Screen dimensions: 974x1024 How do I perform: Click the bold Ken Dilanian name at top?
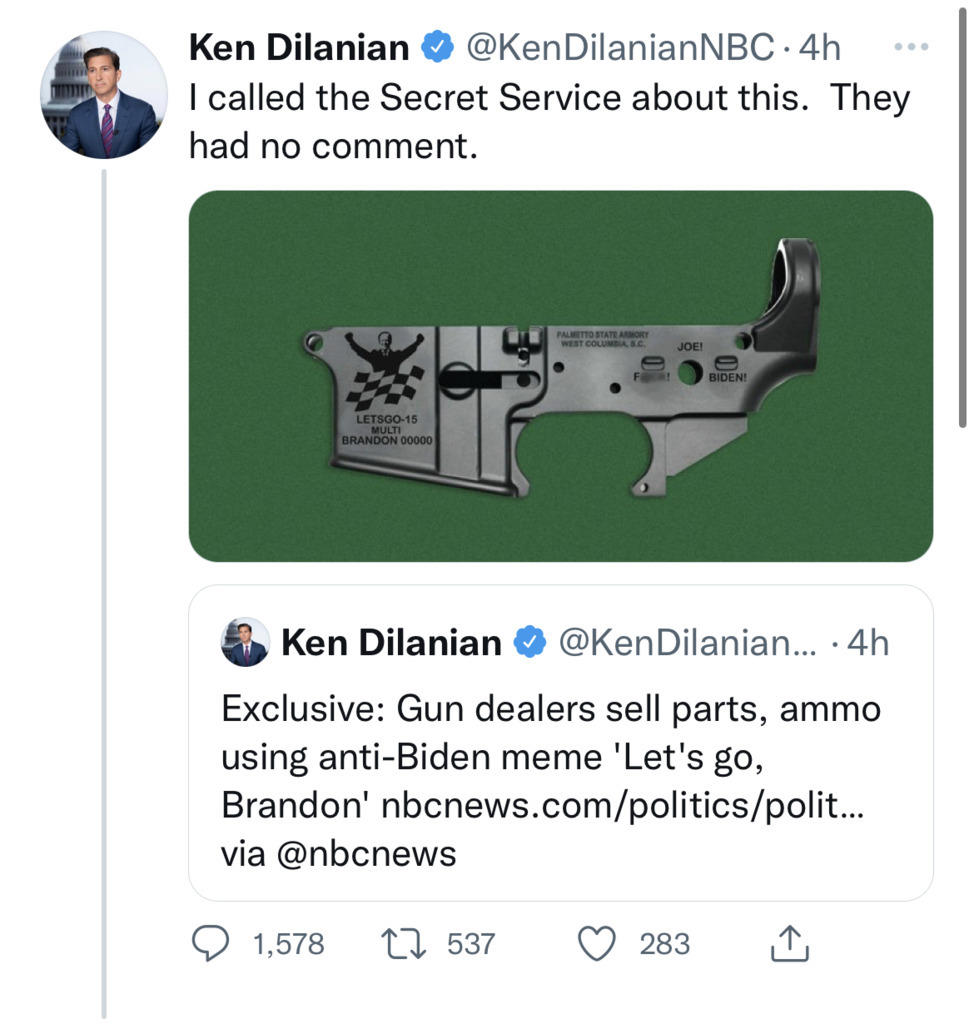(x=298, y=47)
